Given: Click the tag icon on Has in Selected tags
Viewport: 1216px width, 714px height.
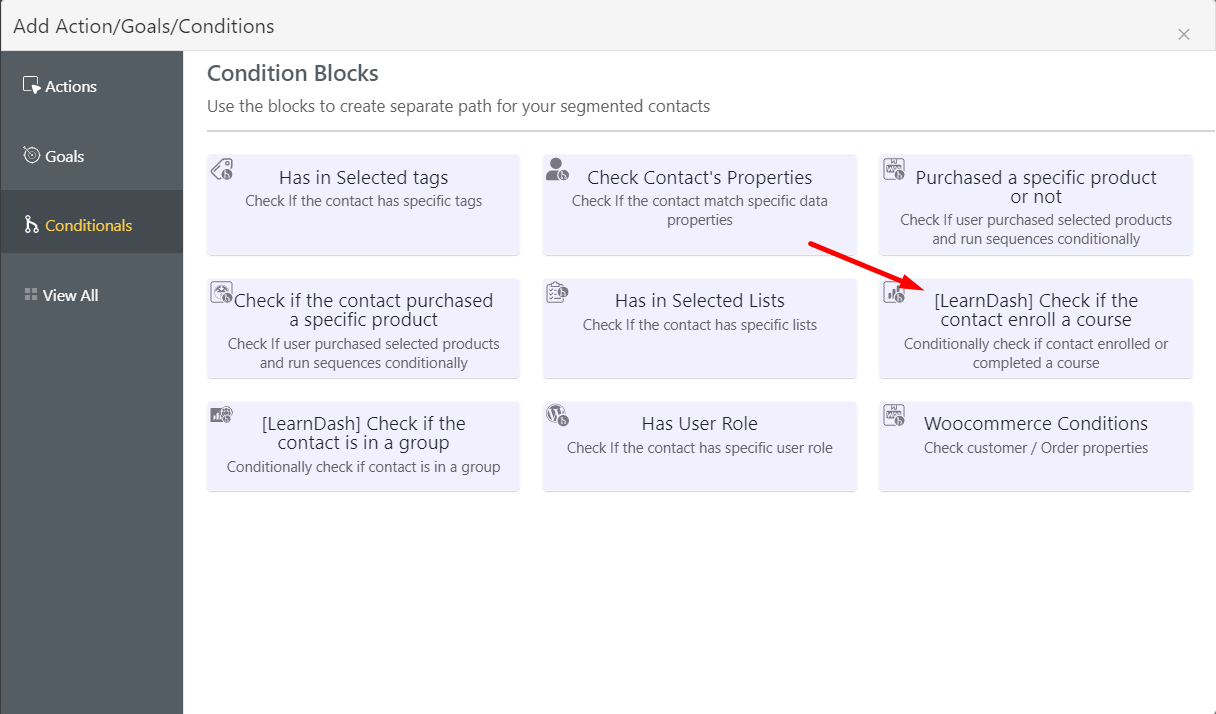Looking at the screenshot, I should [222, 170].
